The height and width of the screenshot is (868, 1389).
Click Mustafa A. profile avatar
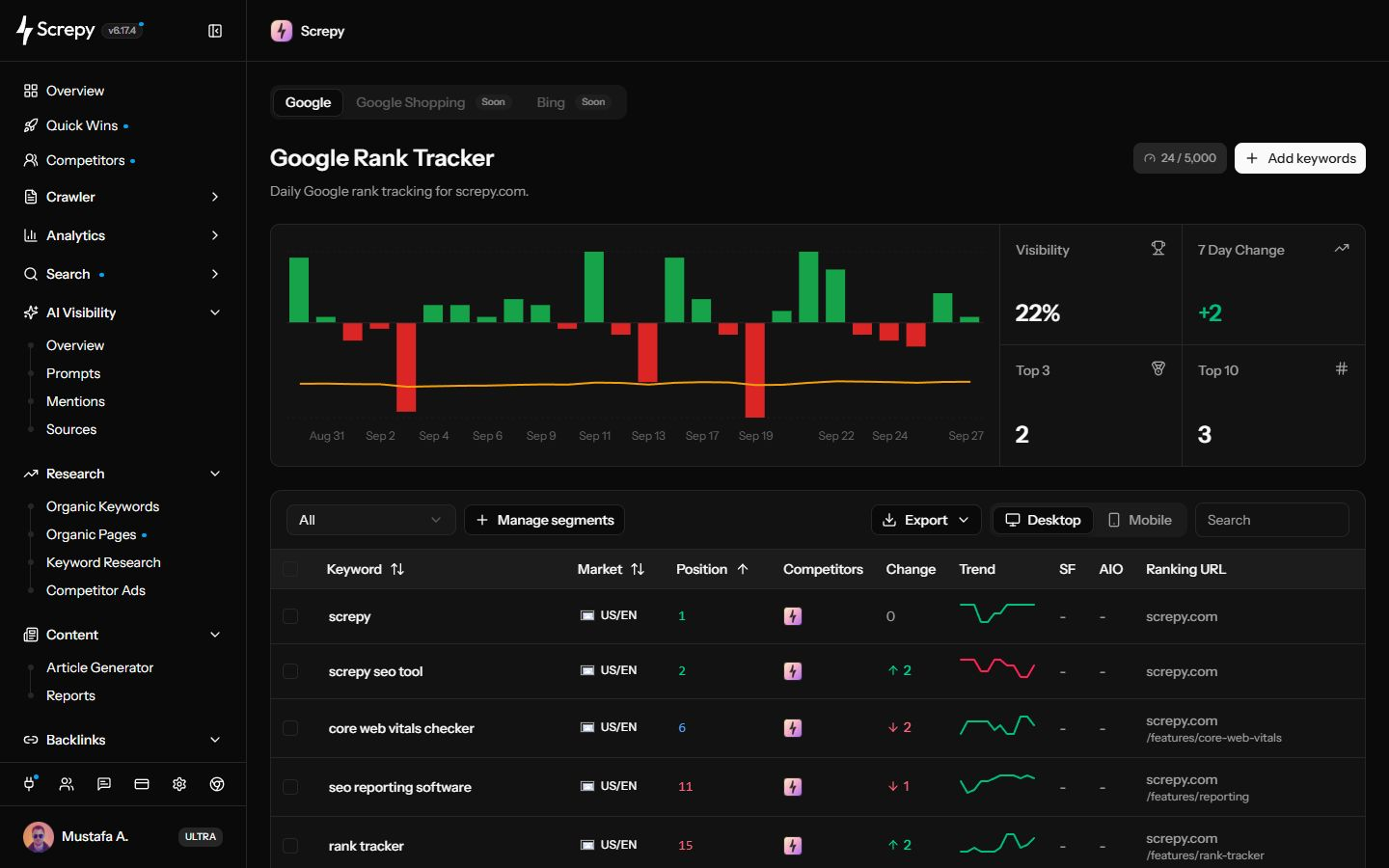[39, 836]
